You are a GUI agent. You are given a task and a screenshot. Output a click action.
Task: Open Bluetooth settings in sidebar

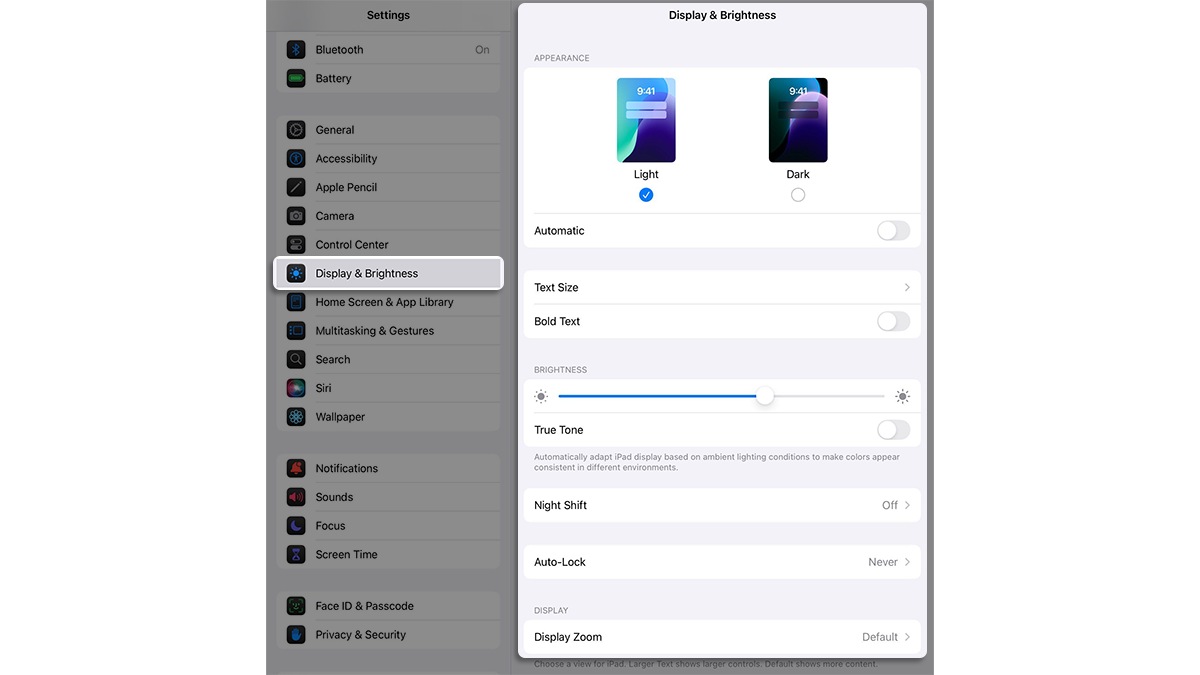[x=388, y=50]
